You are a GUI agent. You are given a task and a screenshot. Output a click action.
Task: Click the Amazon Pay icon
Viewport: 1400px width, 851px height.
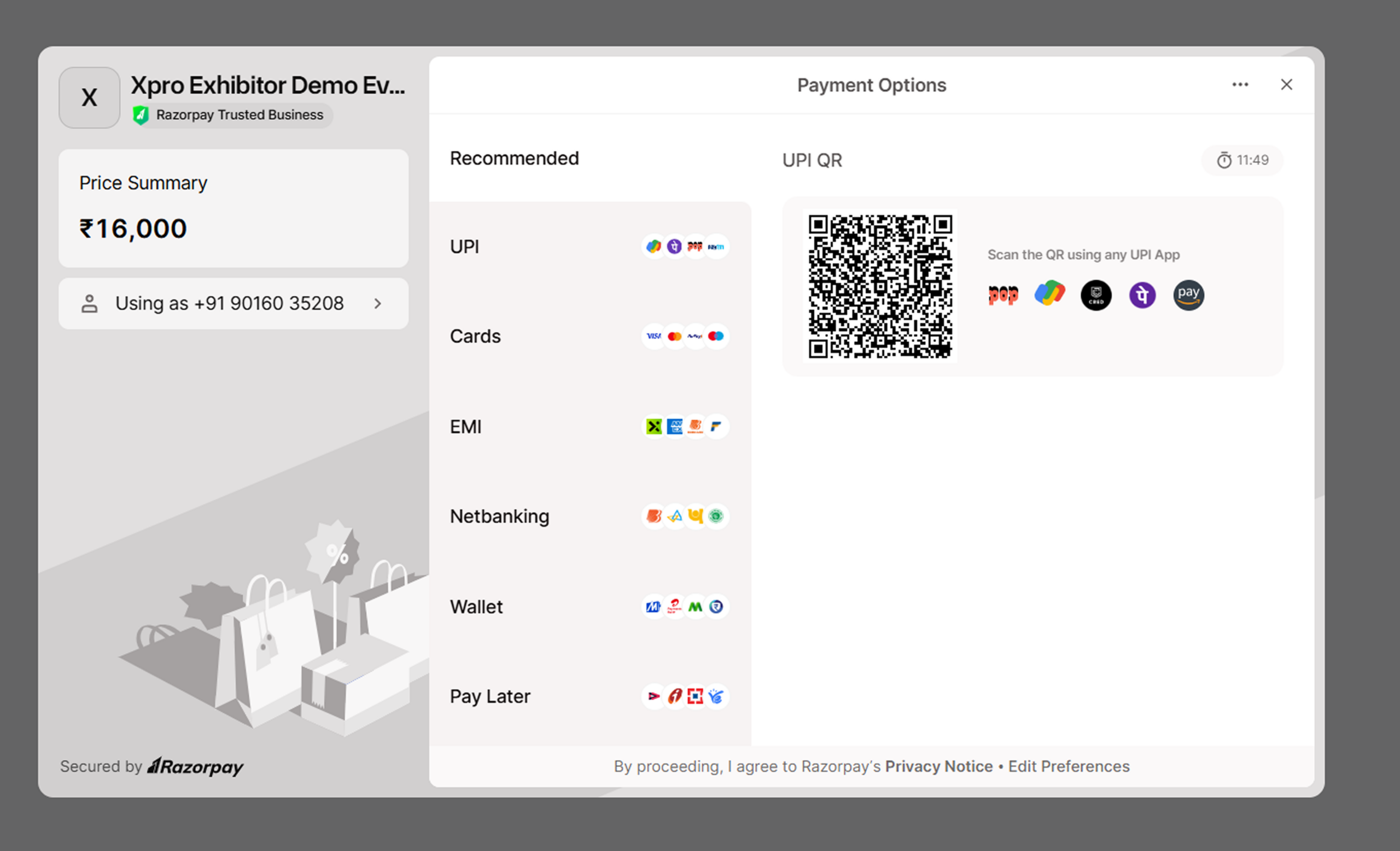point(1188,295)
